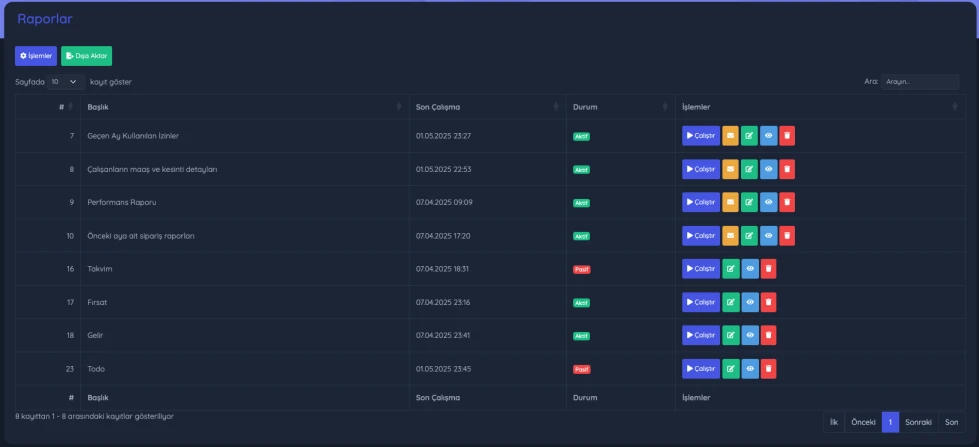Delete Önceki aya ait sipariş raporları report

tap(787, 235)
